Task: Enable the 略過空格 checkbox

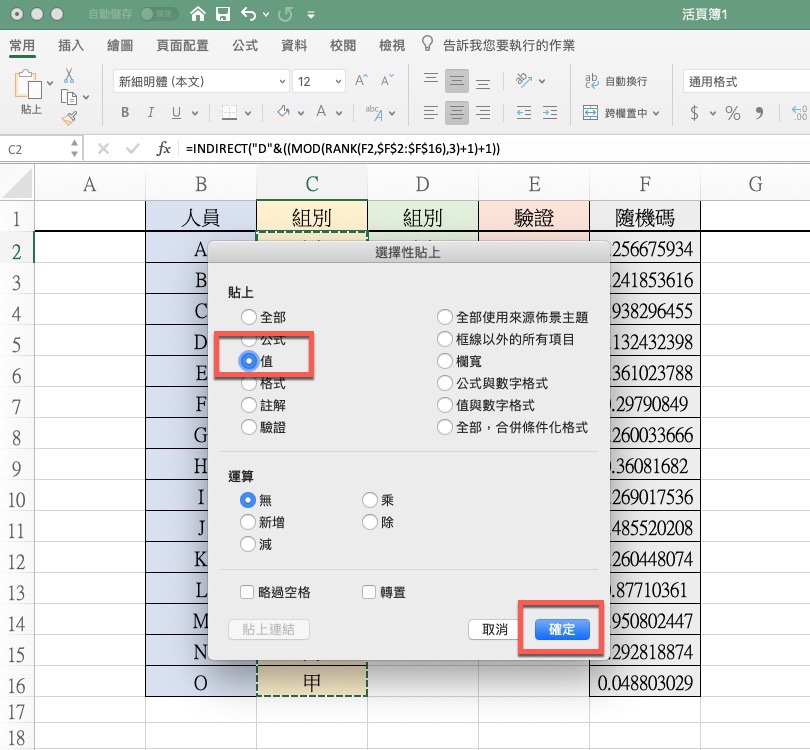Action: click(x=247, y=592)
